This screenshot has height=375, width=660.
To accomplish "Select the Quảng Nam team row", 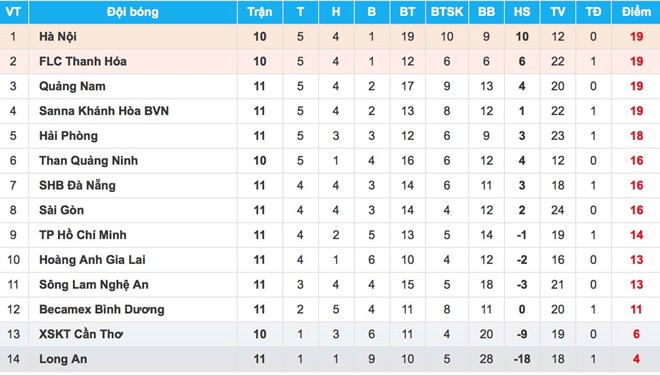I will [330, 86].
